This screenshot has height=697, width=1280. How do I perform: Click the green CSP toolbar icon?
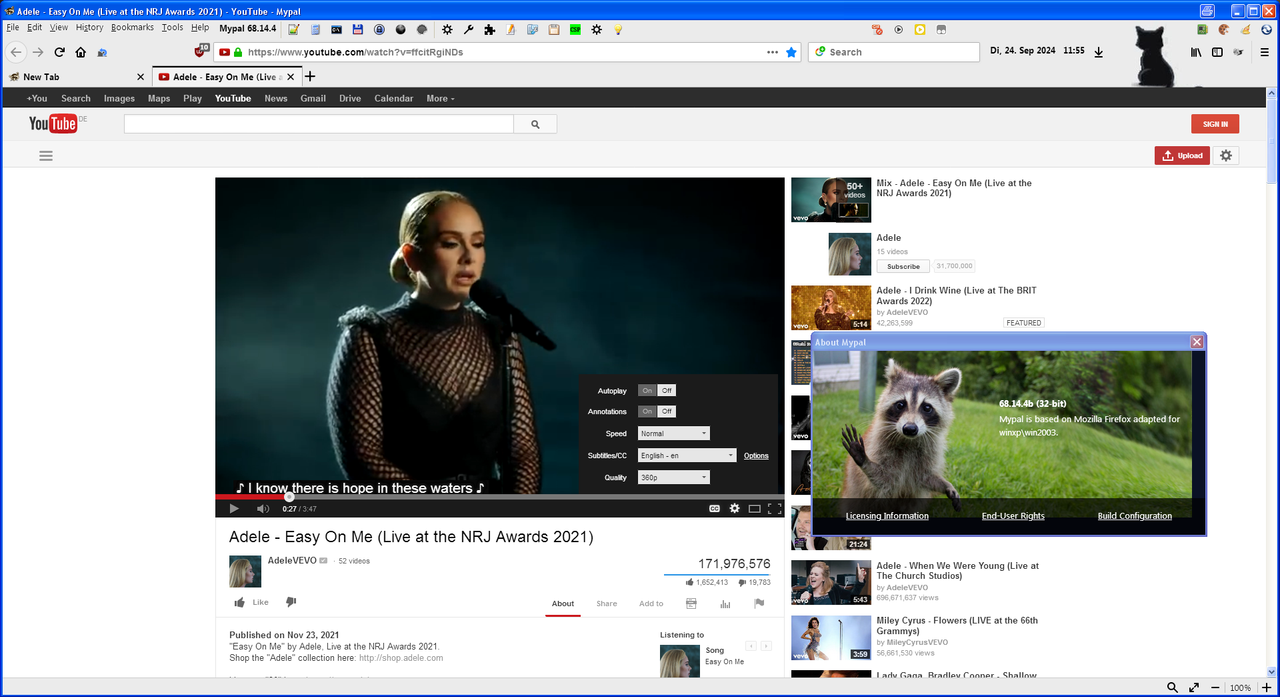(x=575, y=29)
